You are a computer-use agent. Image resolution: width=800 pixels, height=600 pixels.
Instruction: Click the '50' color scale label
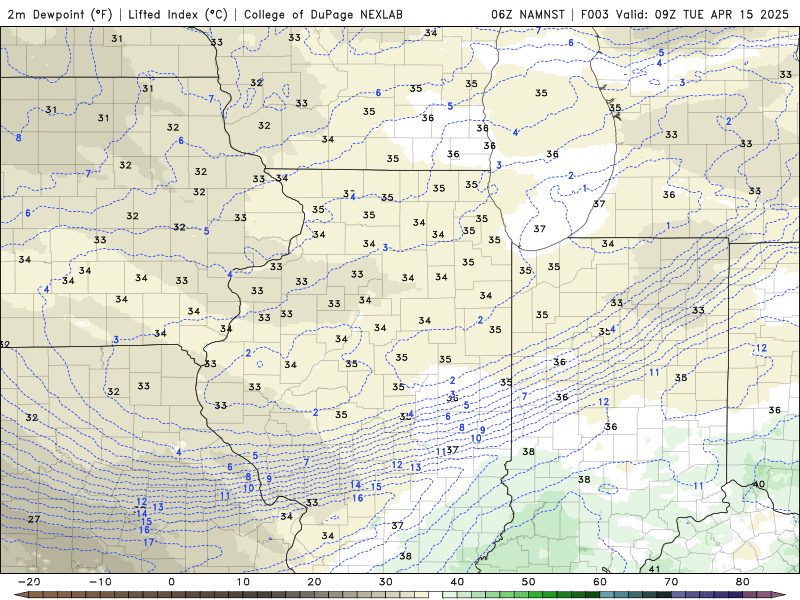click(529, 582)
